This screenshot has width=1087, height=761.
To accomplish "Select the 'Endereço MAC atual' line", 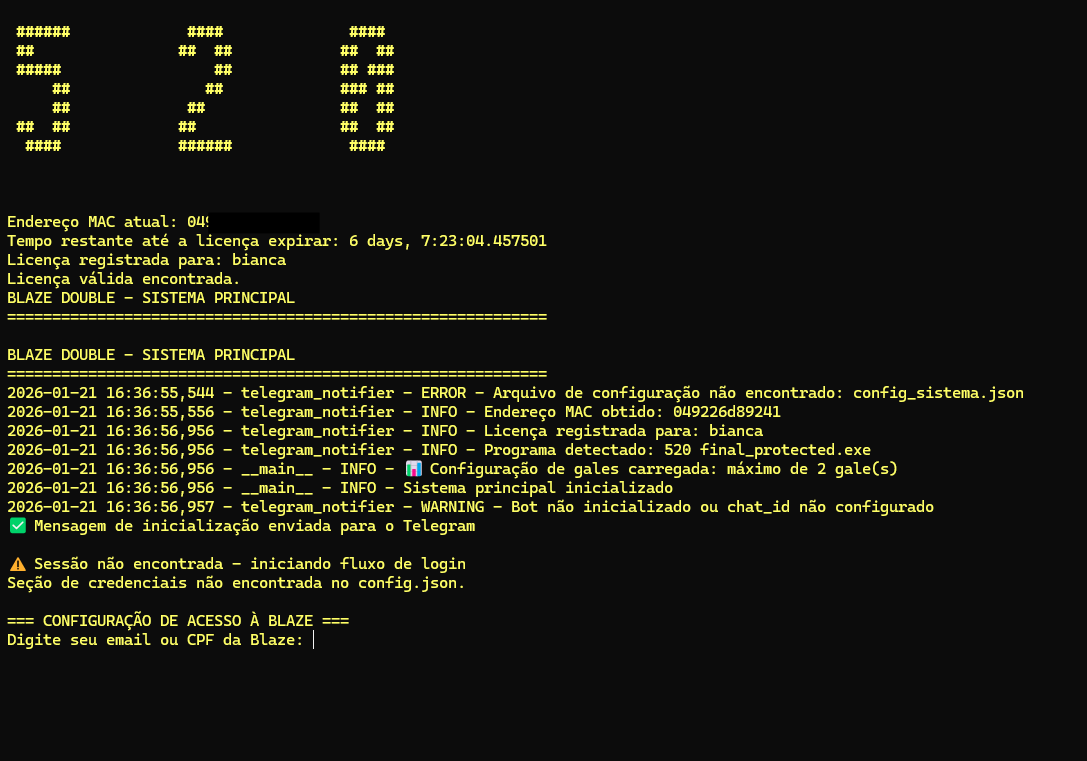I will click(164, 222).
